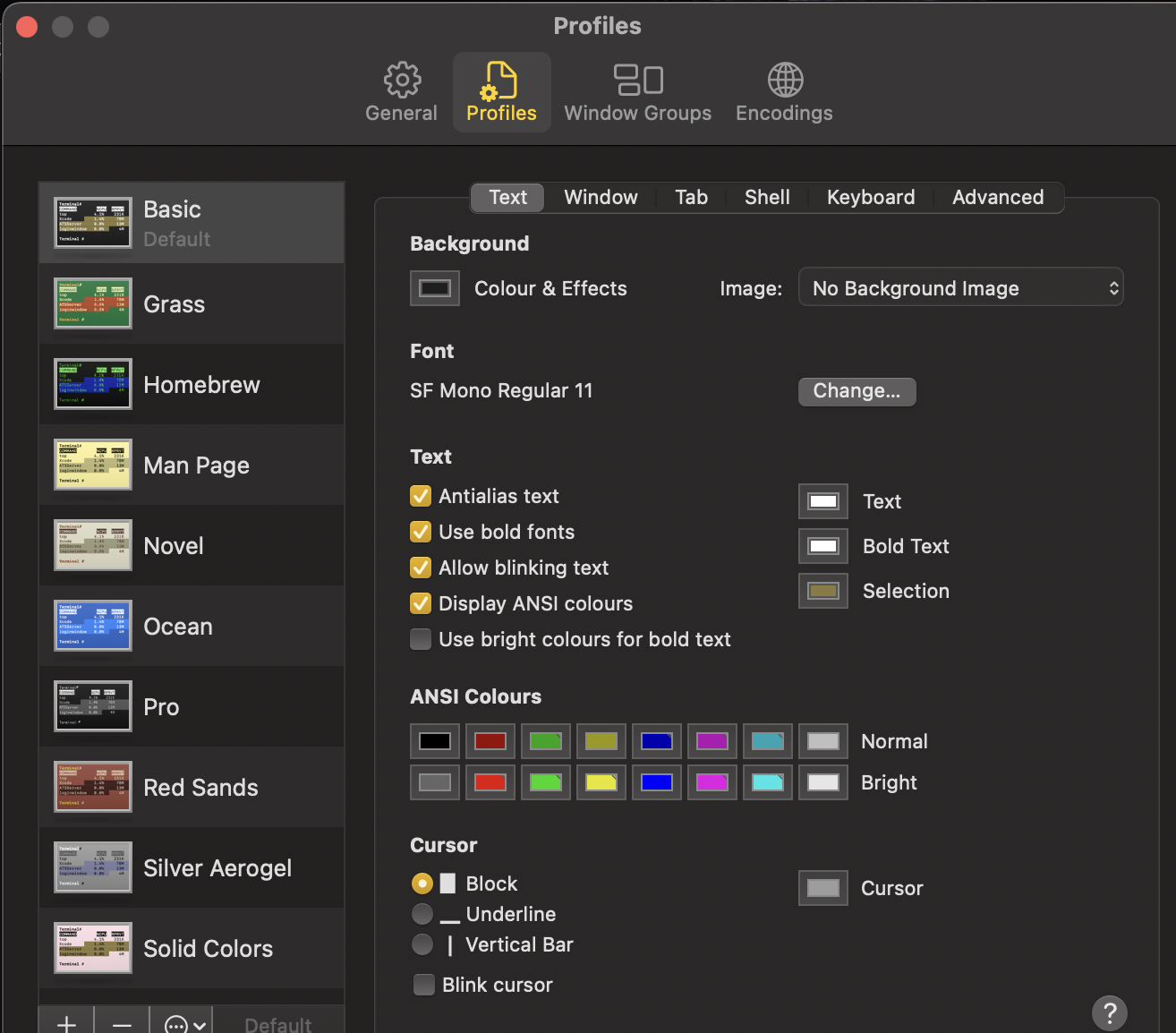Click the Default button at the bottom

[x=278, y=1024]
